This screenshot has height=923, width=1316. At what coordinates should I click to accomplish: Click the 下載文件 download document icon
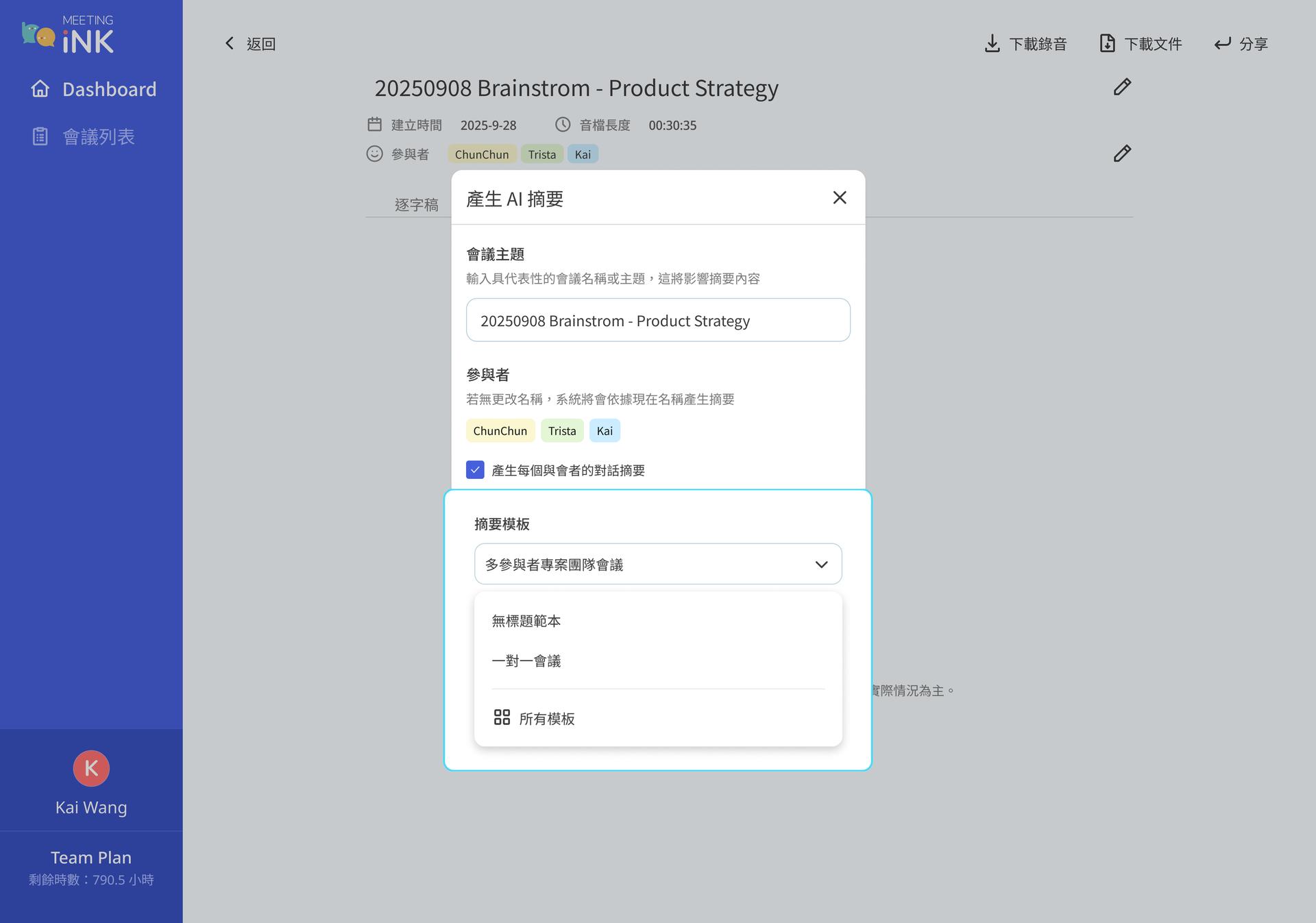[x=1107, y=44]
